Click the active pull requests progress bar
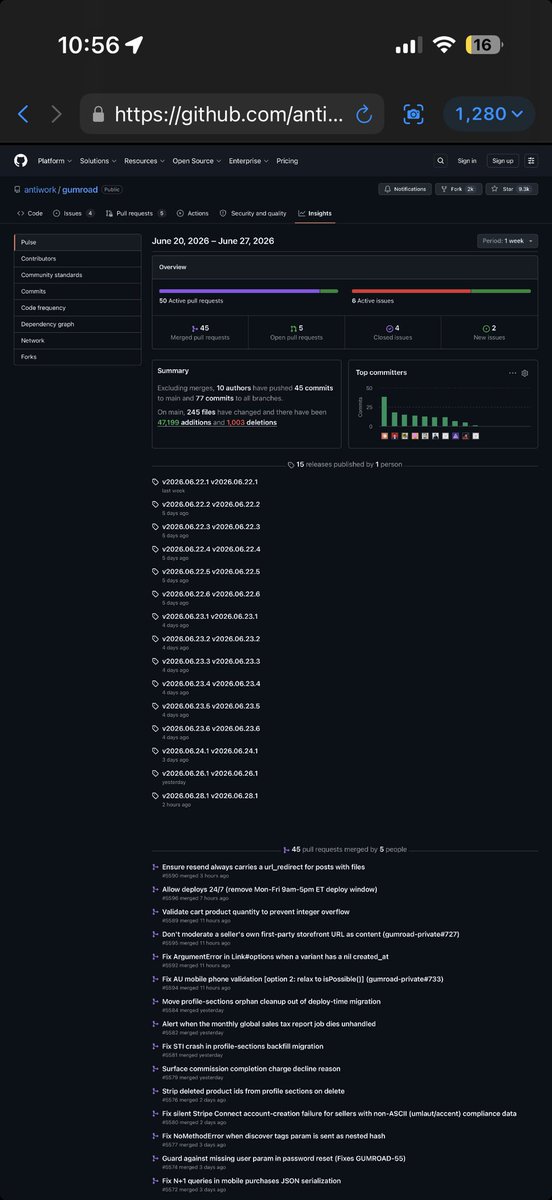552x1200 pixels. 249,291
